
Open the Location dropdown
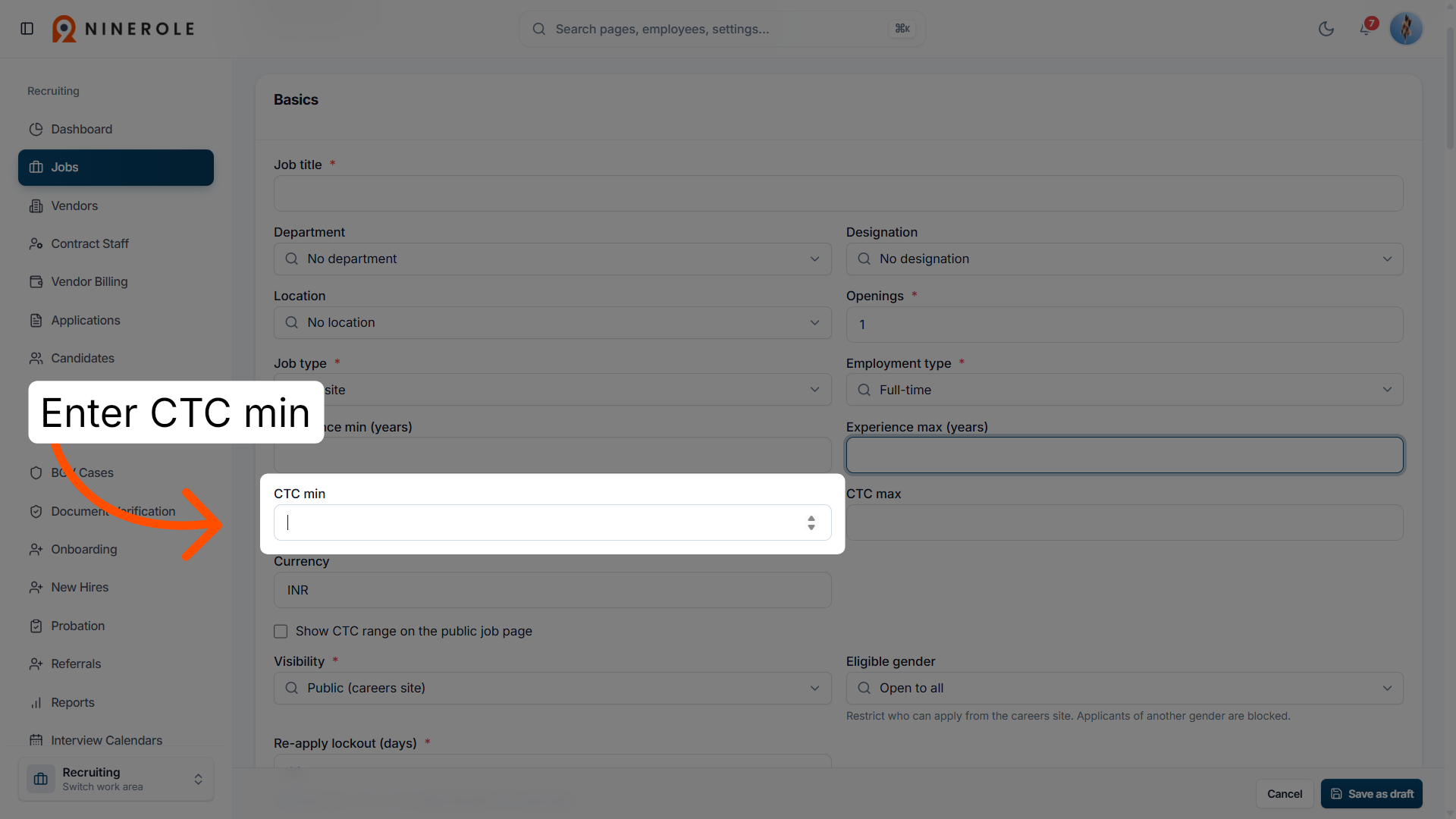pos(552,322)
